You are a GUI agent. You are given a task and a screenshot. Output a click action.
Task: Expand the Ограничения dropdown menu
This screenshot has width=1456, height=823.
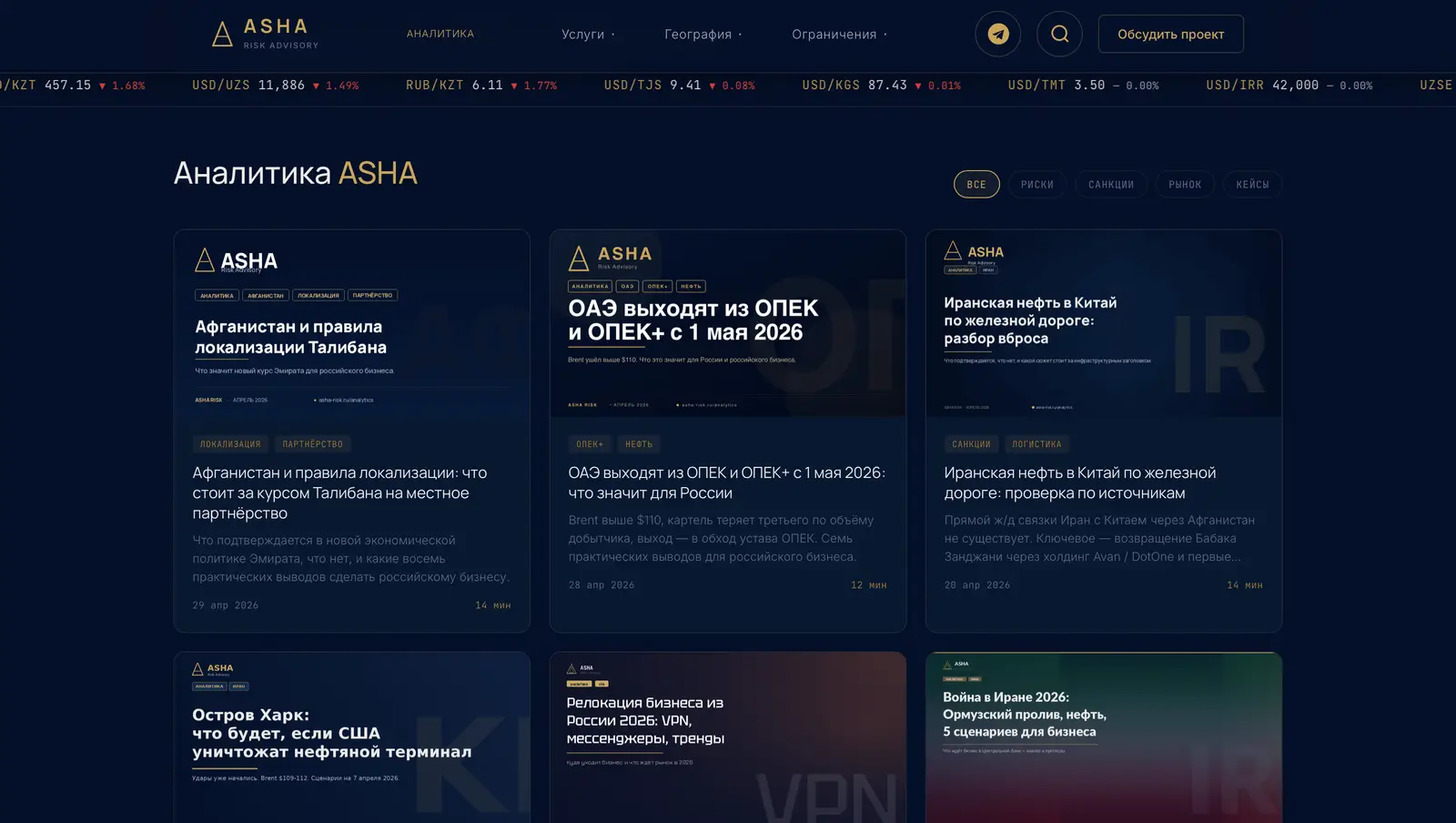839,35
